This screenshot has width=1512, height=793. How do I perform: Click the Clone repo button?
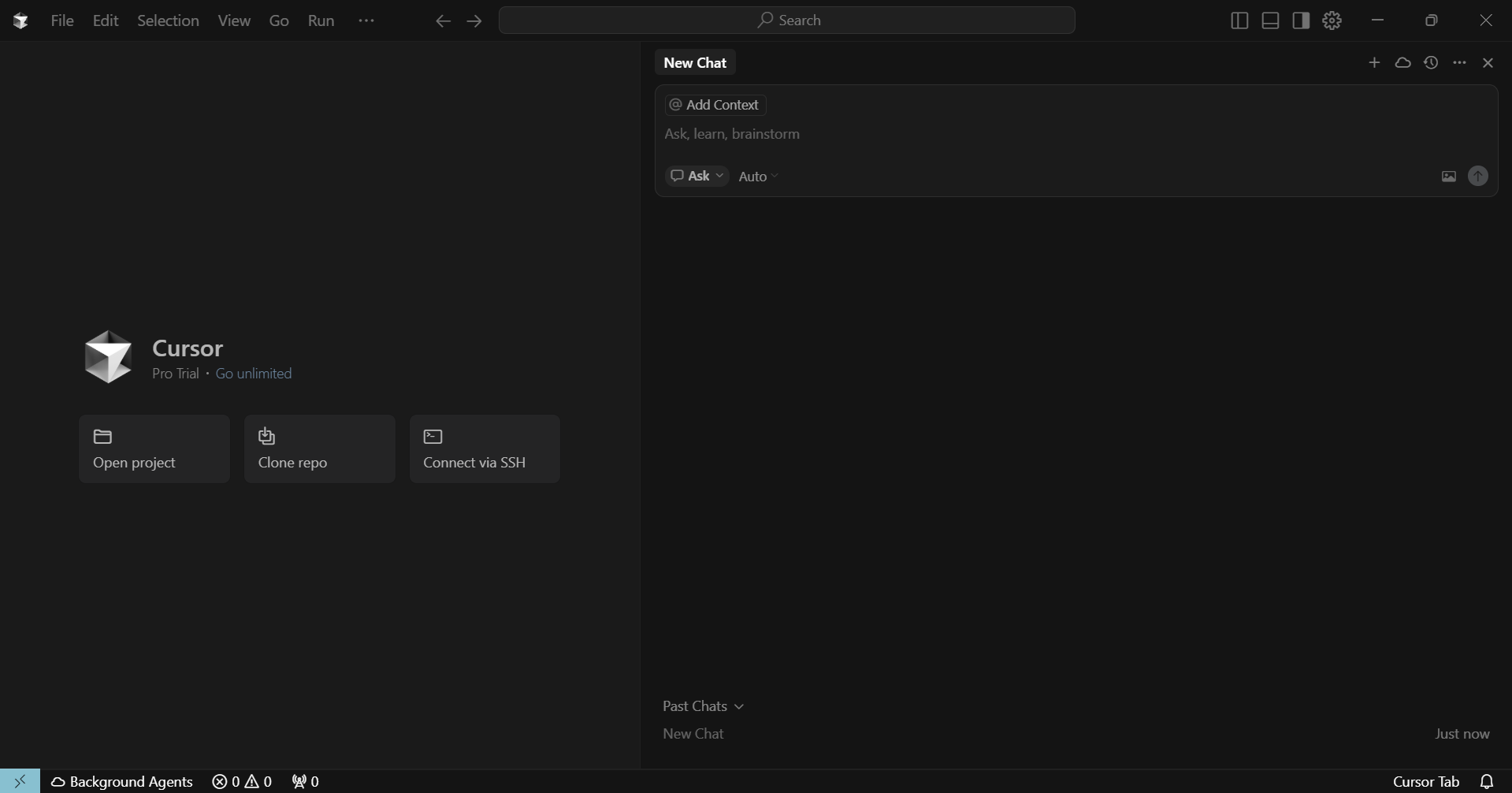click(x=320, y=449)
